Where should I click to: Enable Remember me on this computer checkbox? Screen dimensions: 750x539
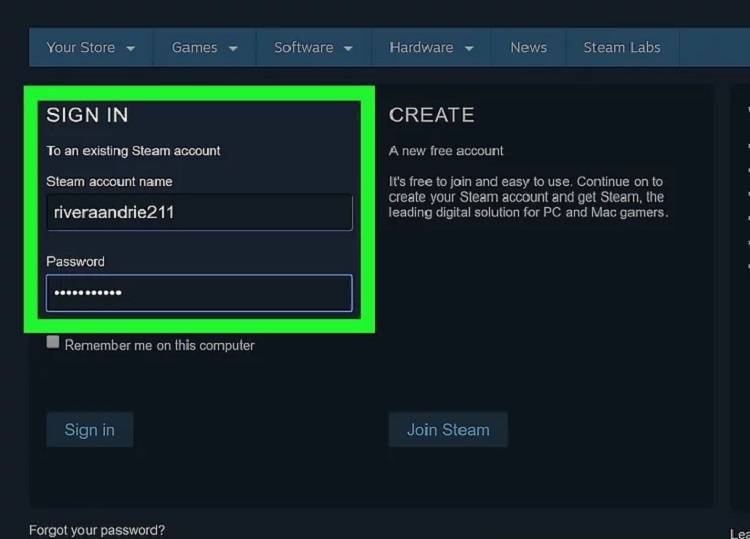coord(53,343)
